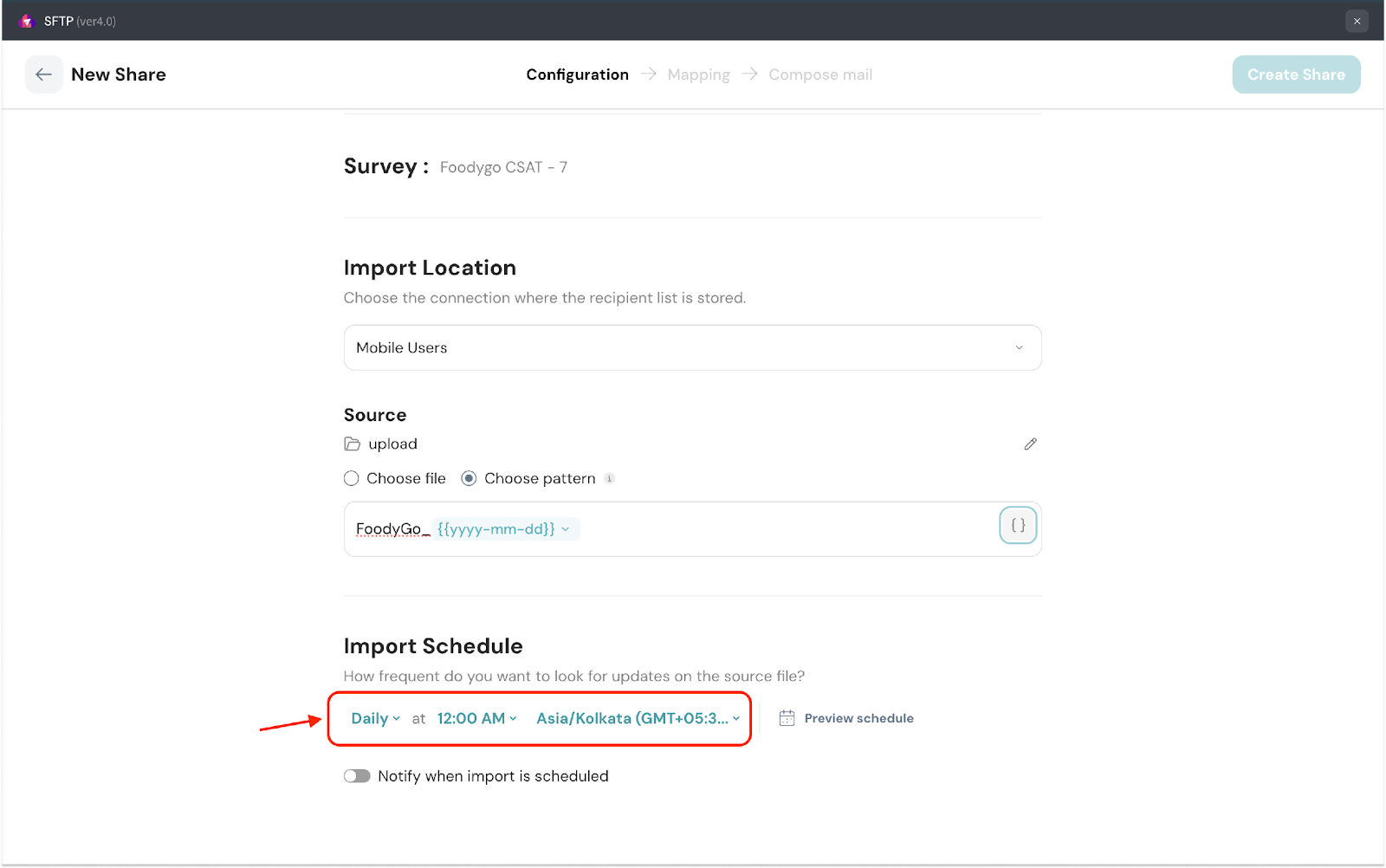Click the Create Share button
The image size is (1386, 868).
(x=1296, y=74)
